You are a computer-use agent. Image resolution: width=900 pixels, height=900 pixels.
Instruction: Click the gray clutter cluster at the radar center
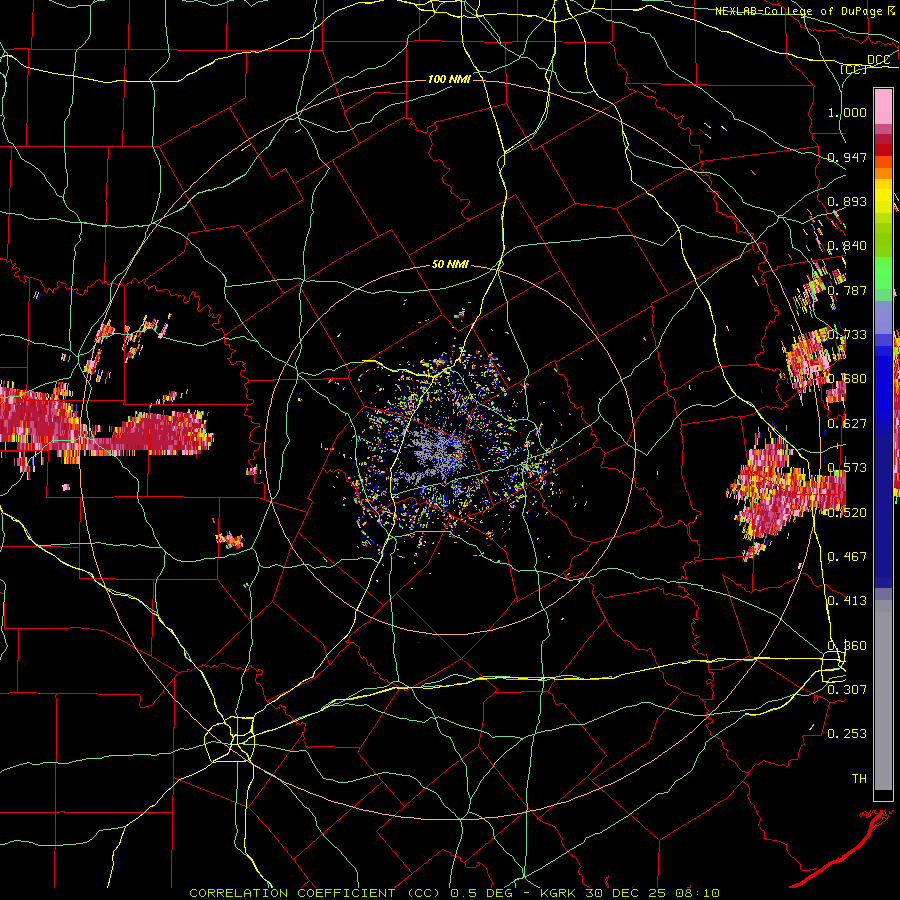433,455
